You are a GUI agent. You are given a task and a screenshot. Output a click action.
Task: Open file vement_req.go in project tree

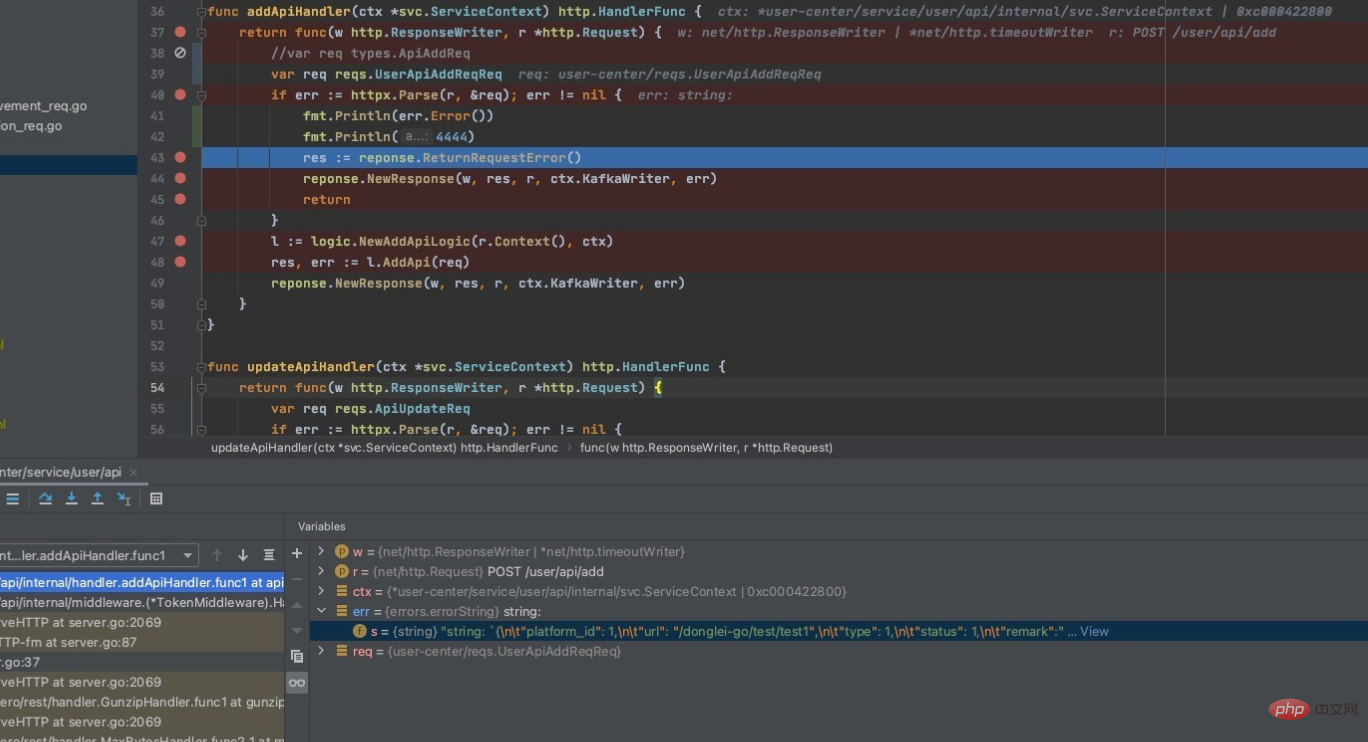pyautogui.click(x=44, y=106)
